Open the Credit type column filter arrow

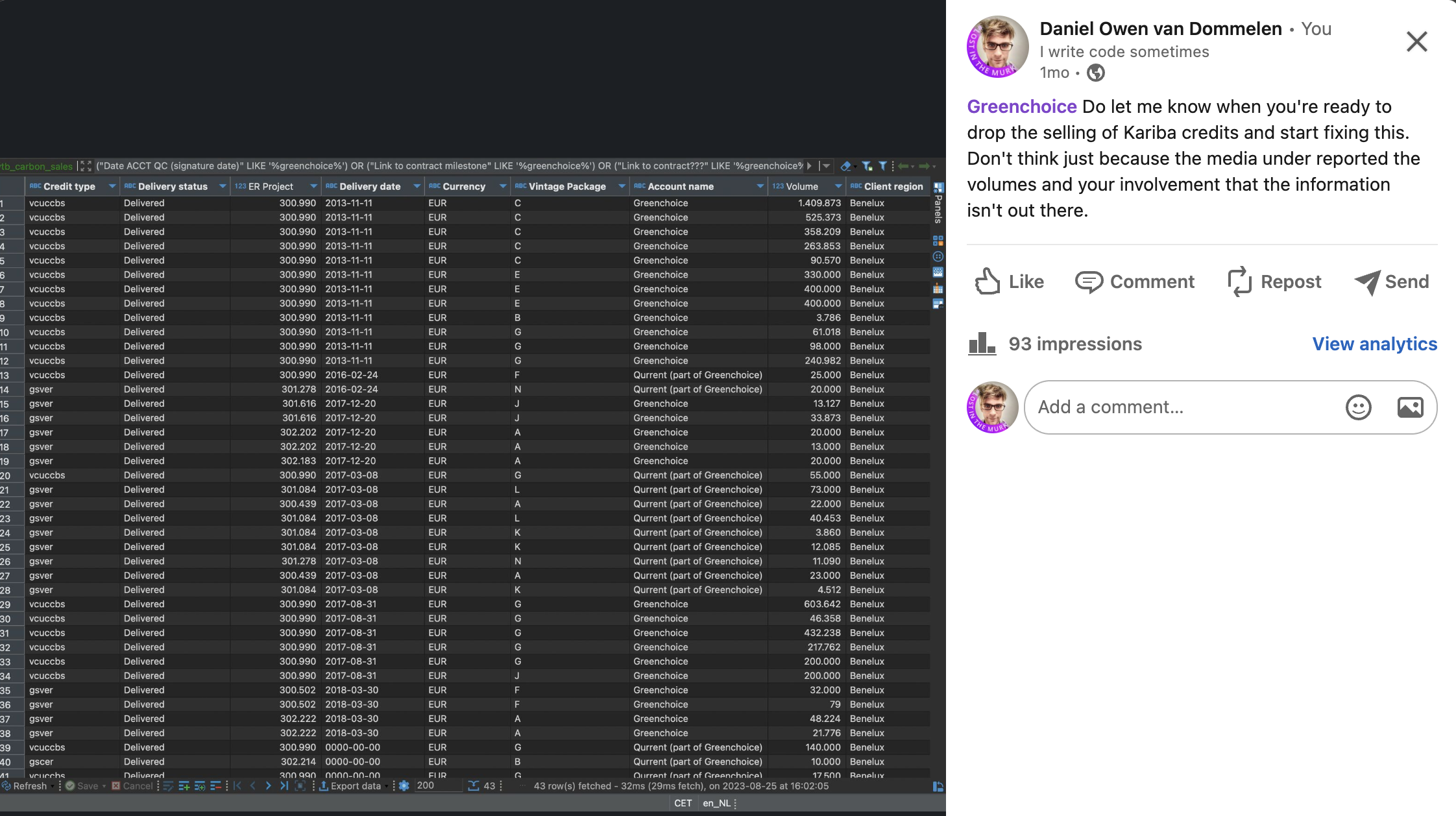click(x=112, y=187)
